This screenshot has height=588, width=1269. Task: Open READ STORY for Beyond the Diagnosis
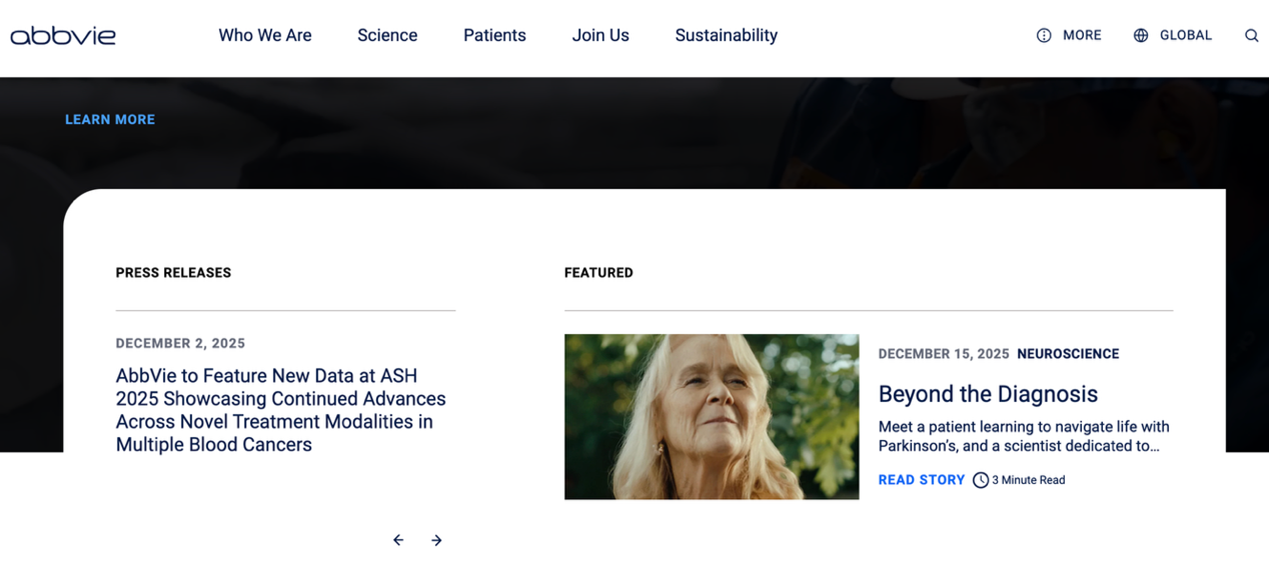click(921, 480)
